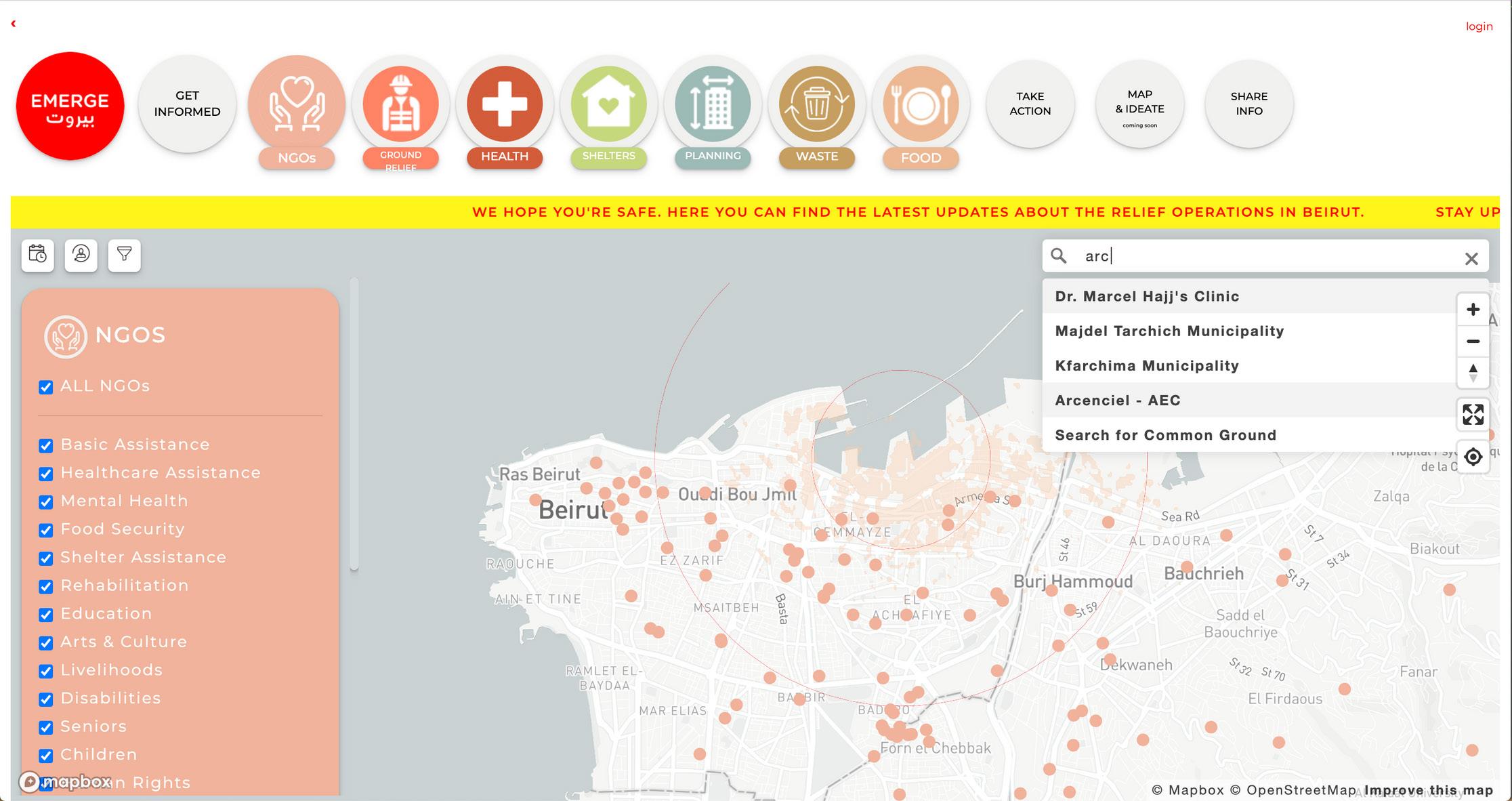The width and height of the screenshot is (1512, 801).
Task: Open the TAKE ACTION menu
Action: (1030, 104)
